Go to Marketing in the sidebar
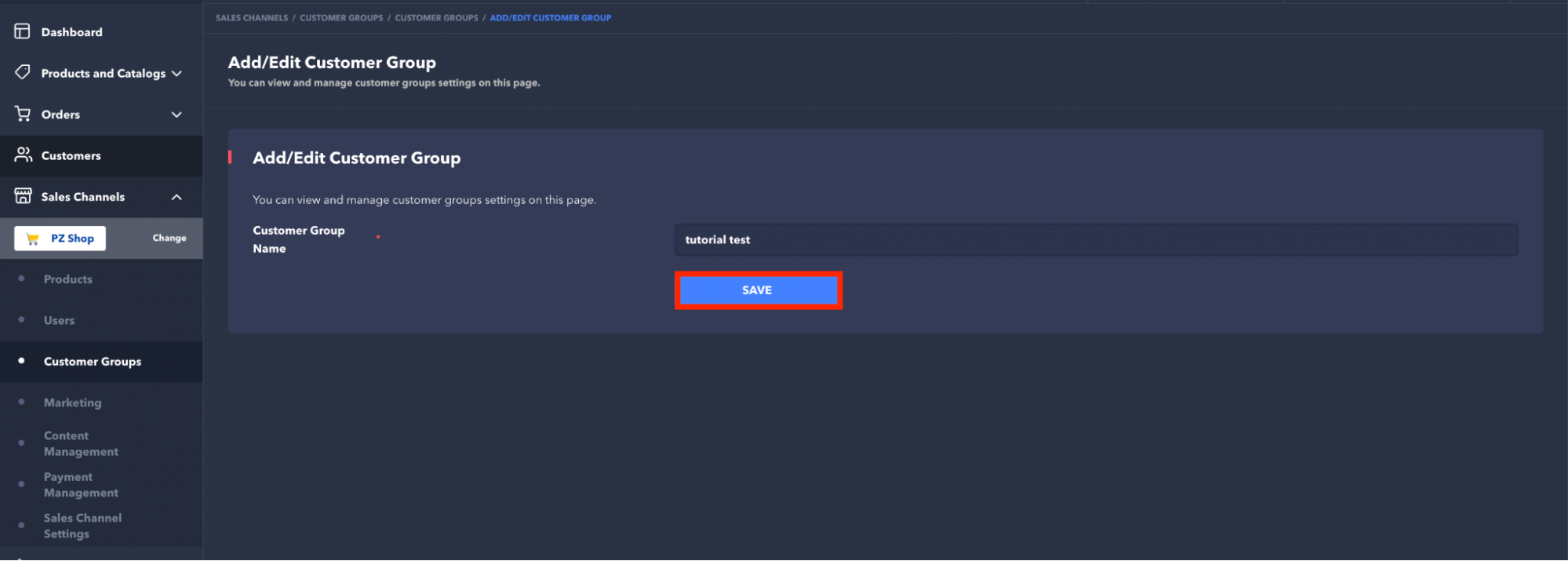The image size is (1568, 561). pos(73,403)
